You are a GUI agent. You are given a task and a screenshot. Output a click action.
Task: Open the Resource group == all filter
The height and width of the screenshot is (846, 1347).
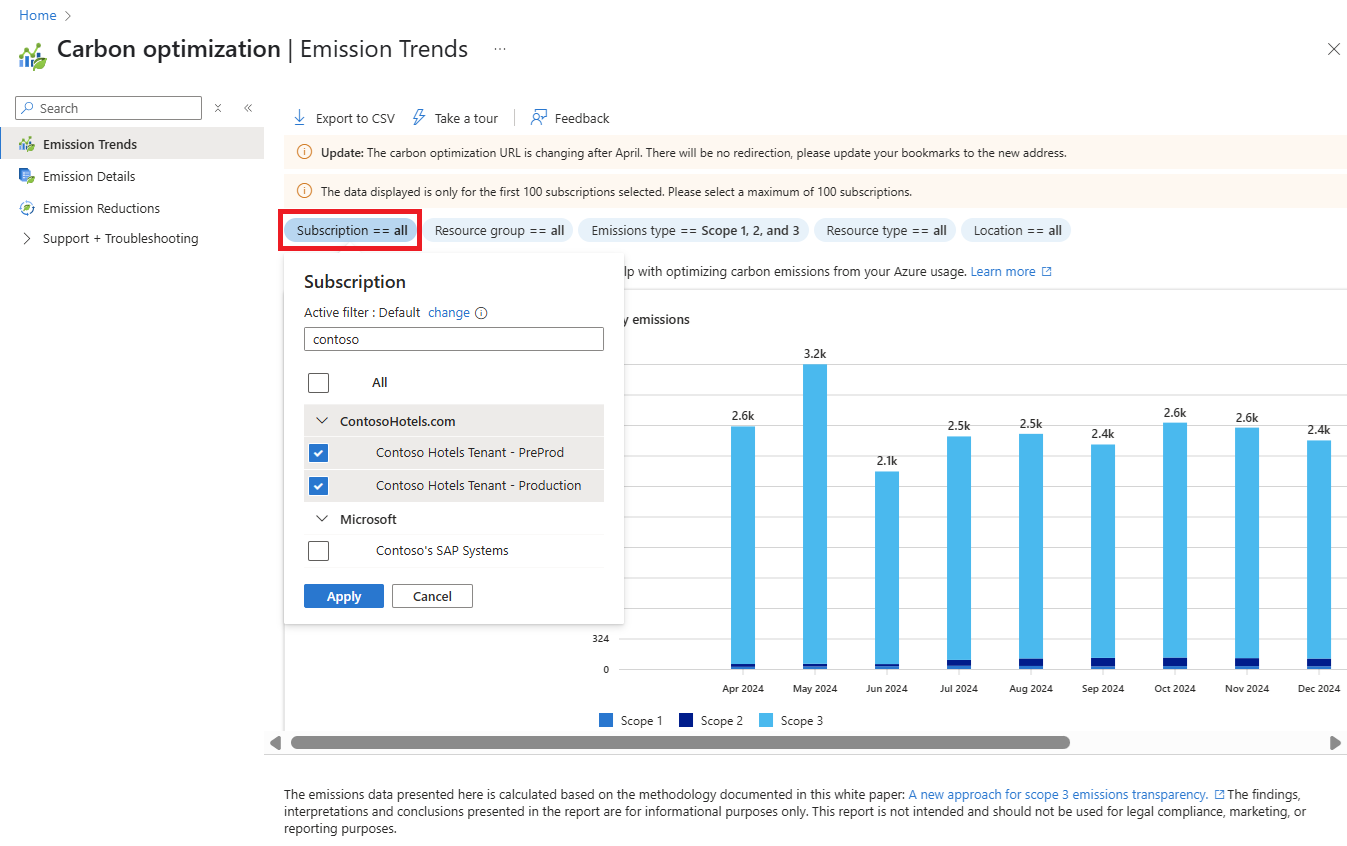click(499, 231)
